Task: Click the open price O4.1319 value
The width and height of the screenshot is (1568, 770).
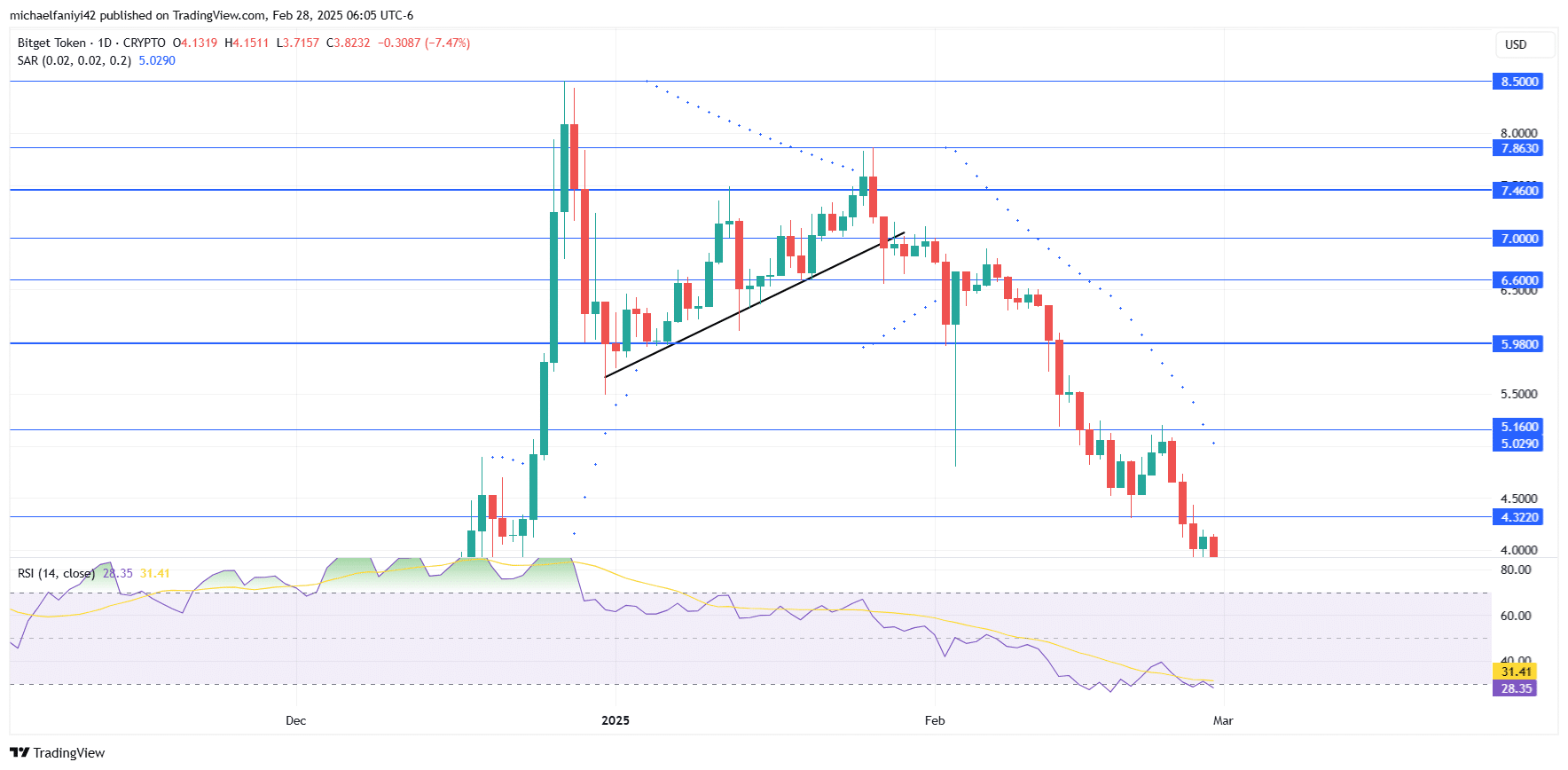Action: pos(195,43)
